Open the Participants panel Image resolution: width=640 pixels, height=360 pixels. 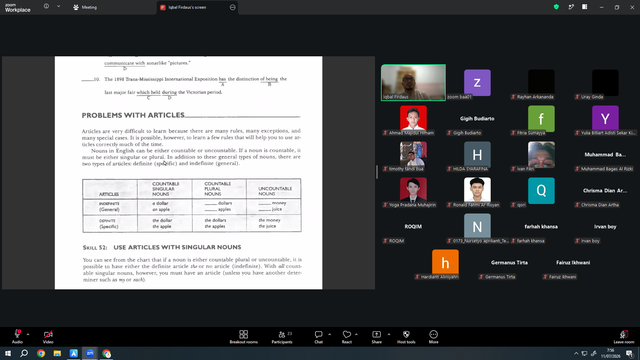(x=282, y=336)
